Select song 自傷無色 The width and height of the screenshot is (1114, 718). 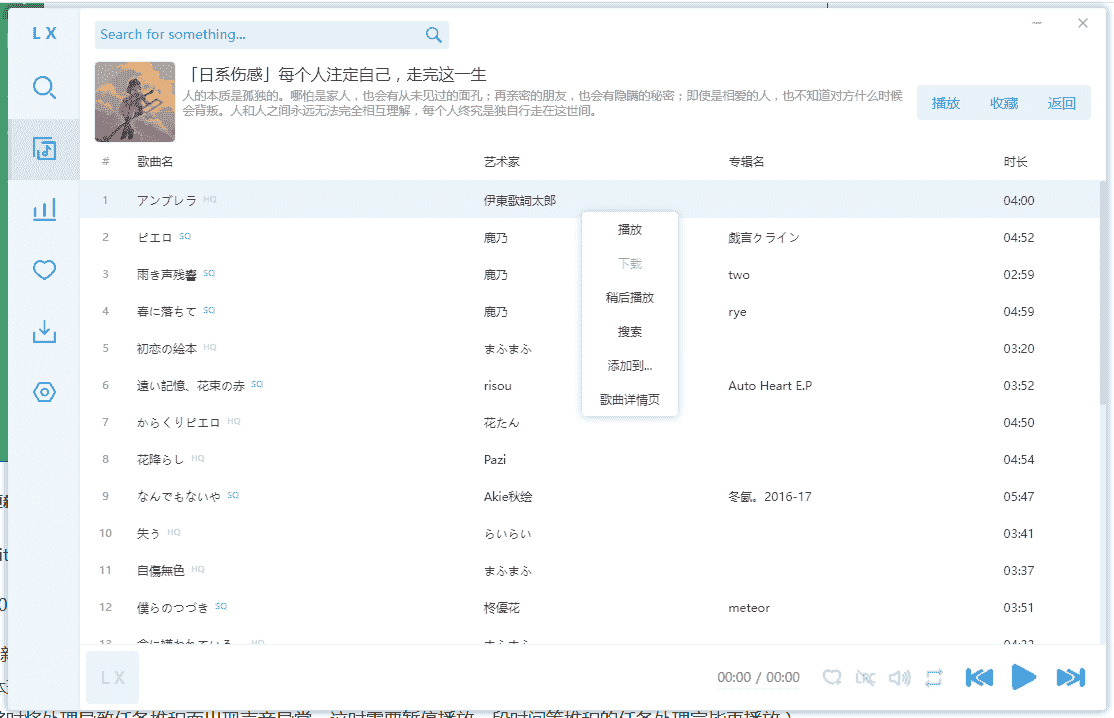tap(161, 570)
